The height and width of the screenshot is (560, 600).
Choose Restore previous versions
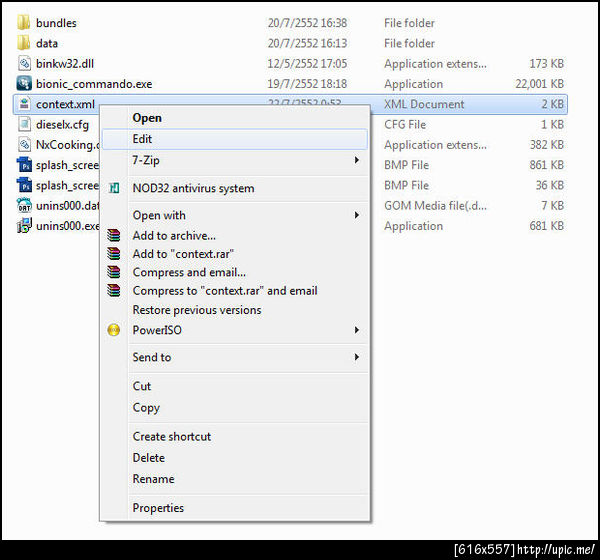(235, 310)
